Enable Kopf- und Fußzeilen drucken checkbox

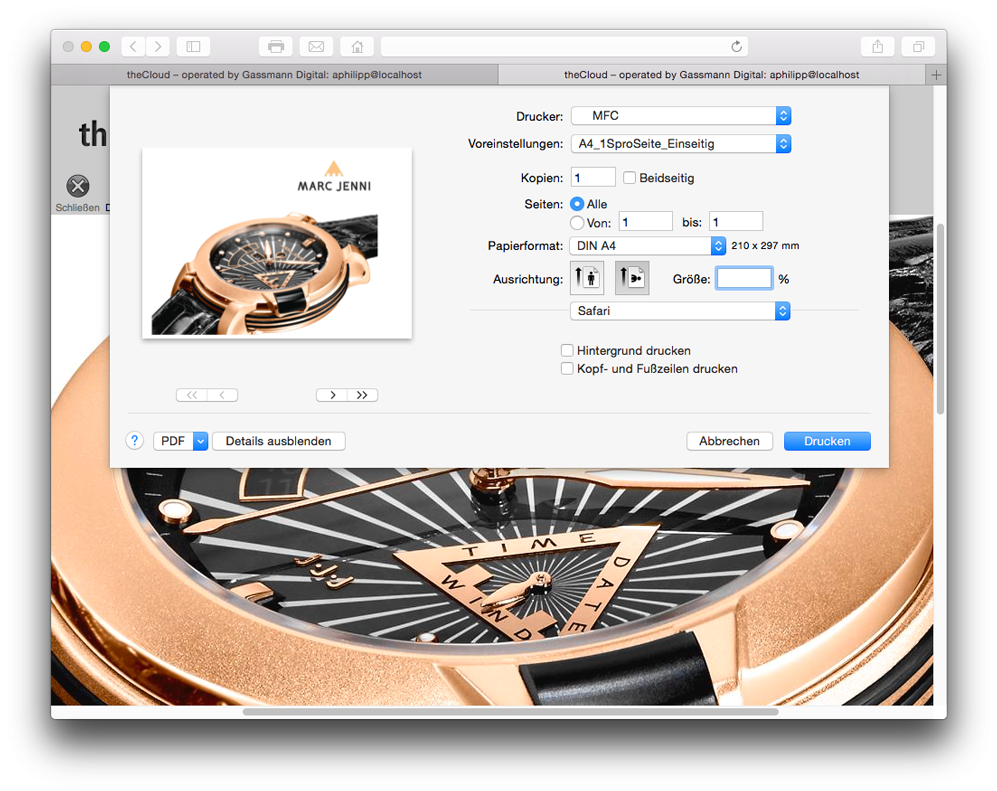(x=567, y=369)
